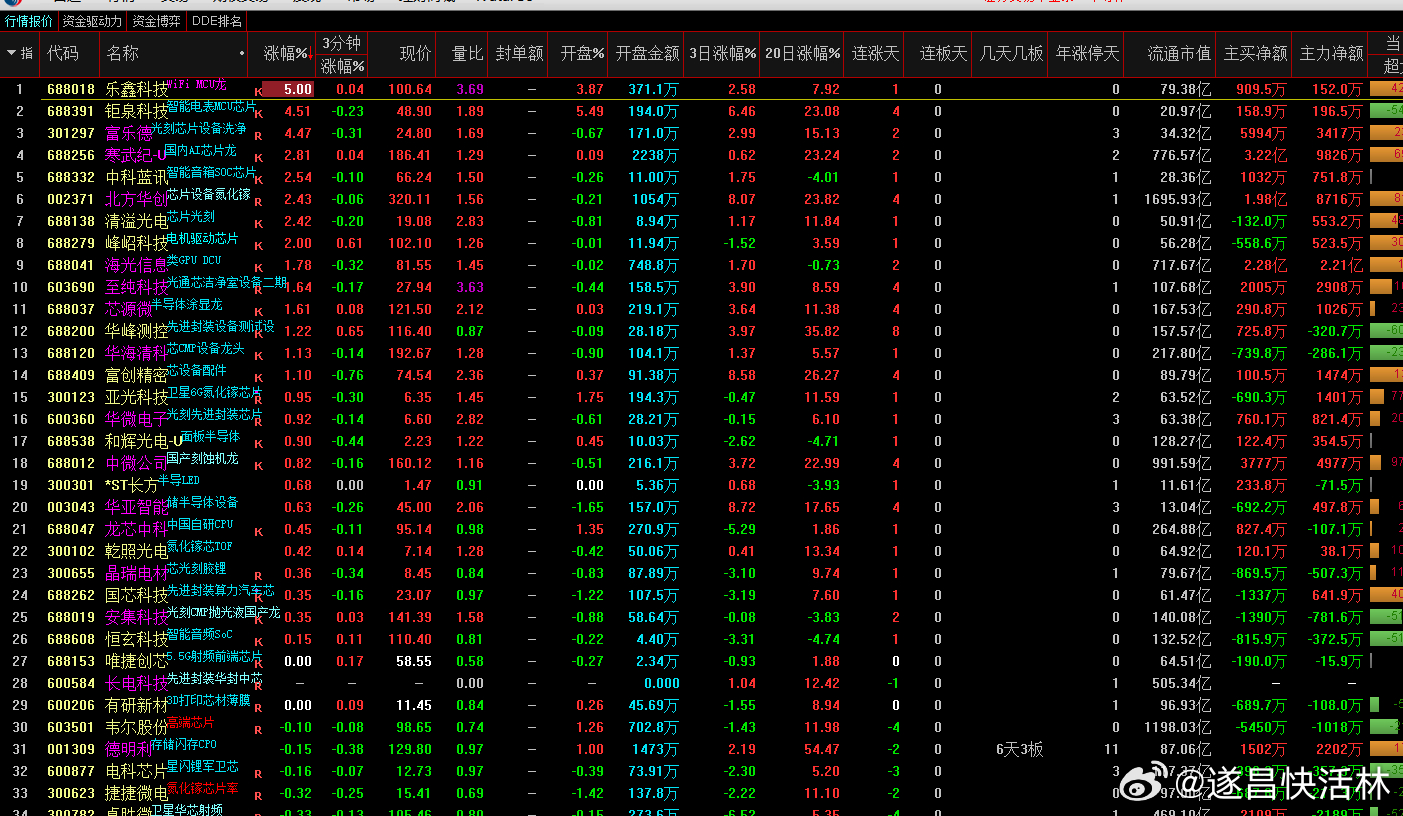Image resolution: width=1403 pixels, height=816 pixels.
Task: Click the R marker on 北方华创 row
Action: coord(258,202)
